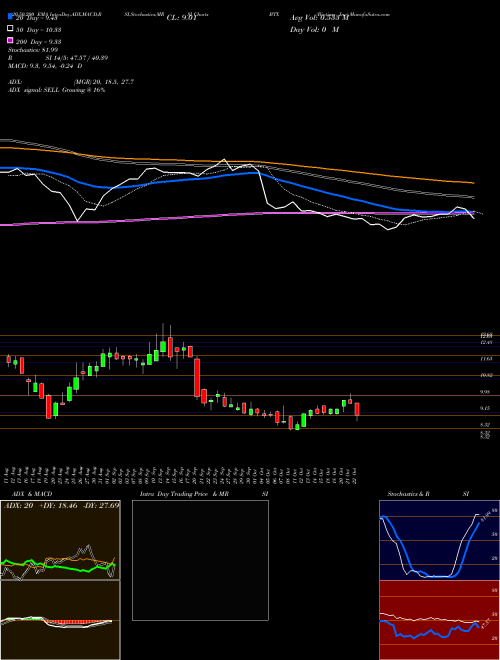The height and width of the screenshot is (660, 500).
Task: Click the blue 20 Day EMA legend swatch
Action: click(x=10, y=17)
